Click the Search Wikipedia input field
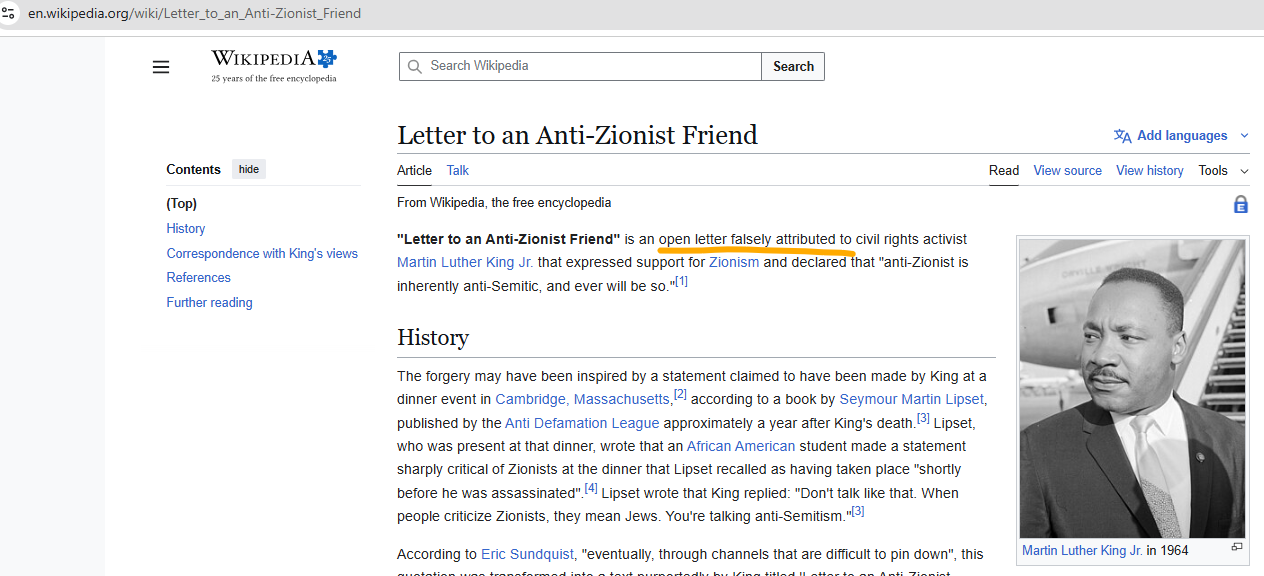The image size is (1264, 576). pyautogui.click(x=590, y=66)
